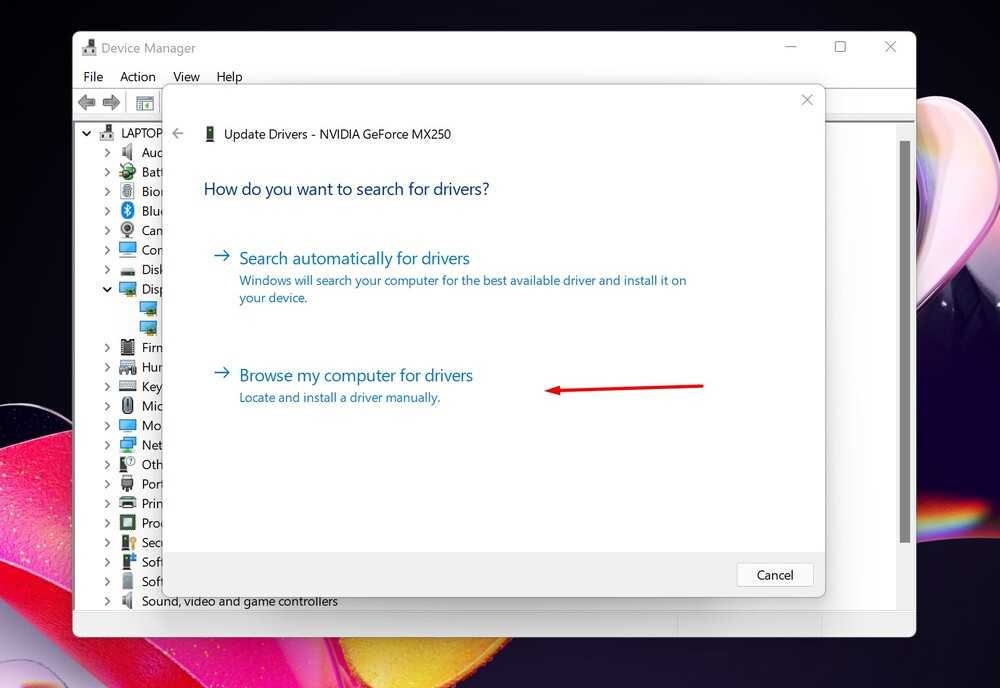Click the Keyboards category icon
The width and height of the screenshot is (1000, 688).
pos(128,386)
